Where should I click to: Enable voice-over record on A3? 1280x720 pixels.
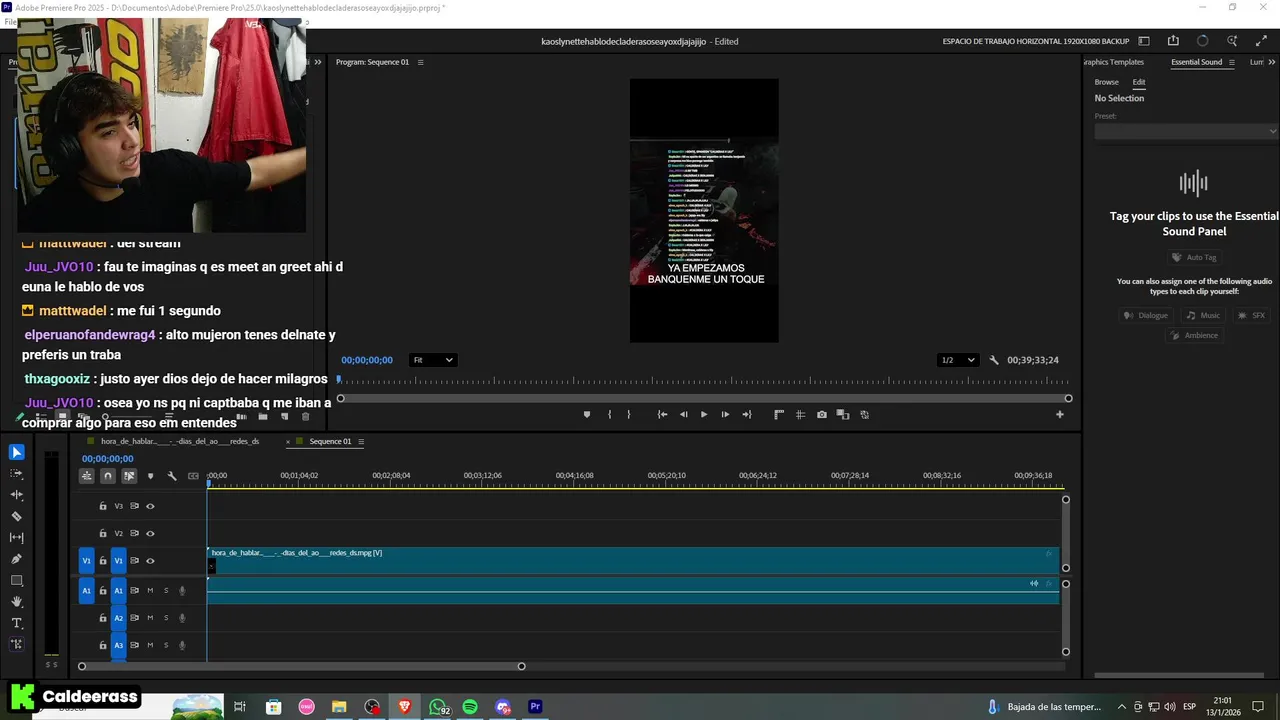(x=182, y=645)
